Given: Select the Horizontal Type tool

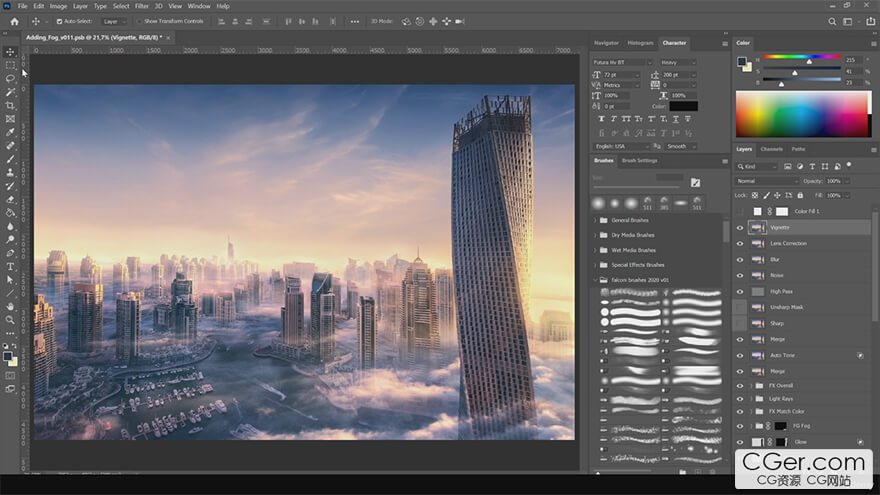Looking at the screenshot, I should coord(10,267).
